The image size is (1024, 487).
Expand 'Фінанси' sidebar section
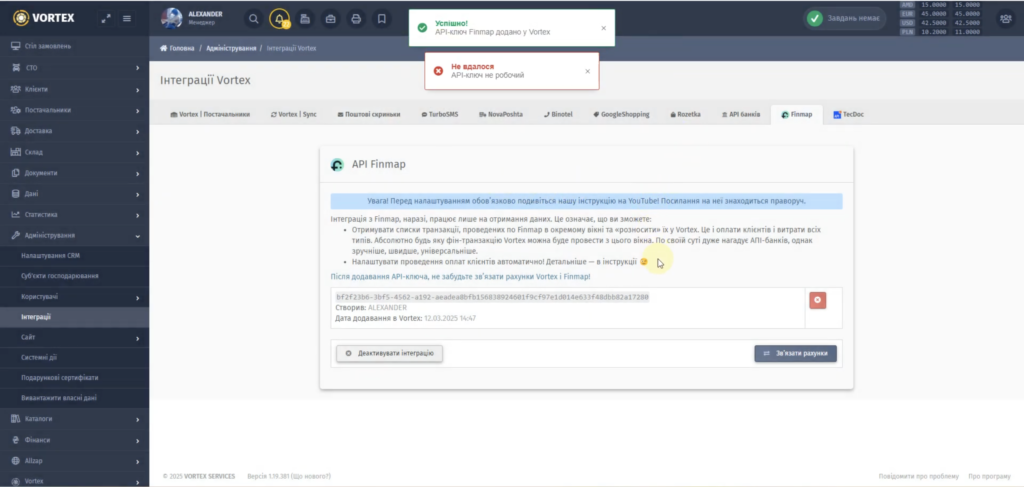point(74,440)
